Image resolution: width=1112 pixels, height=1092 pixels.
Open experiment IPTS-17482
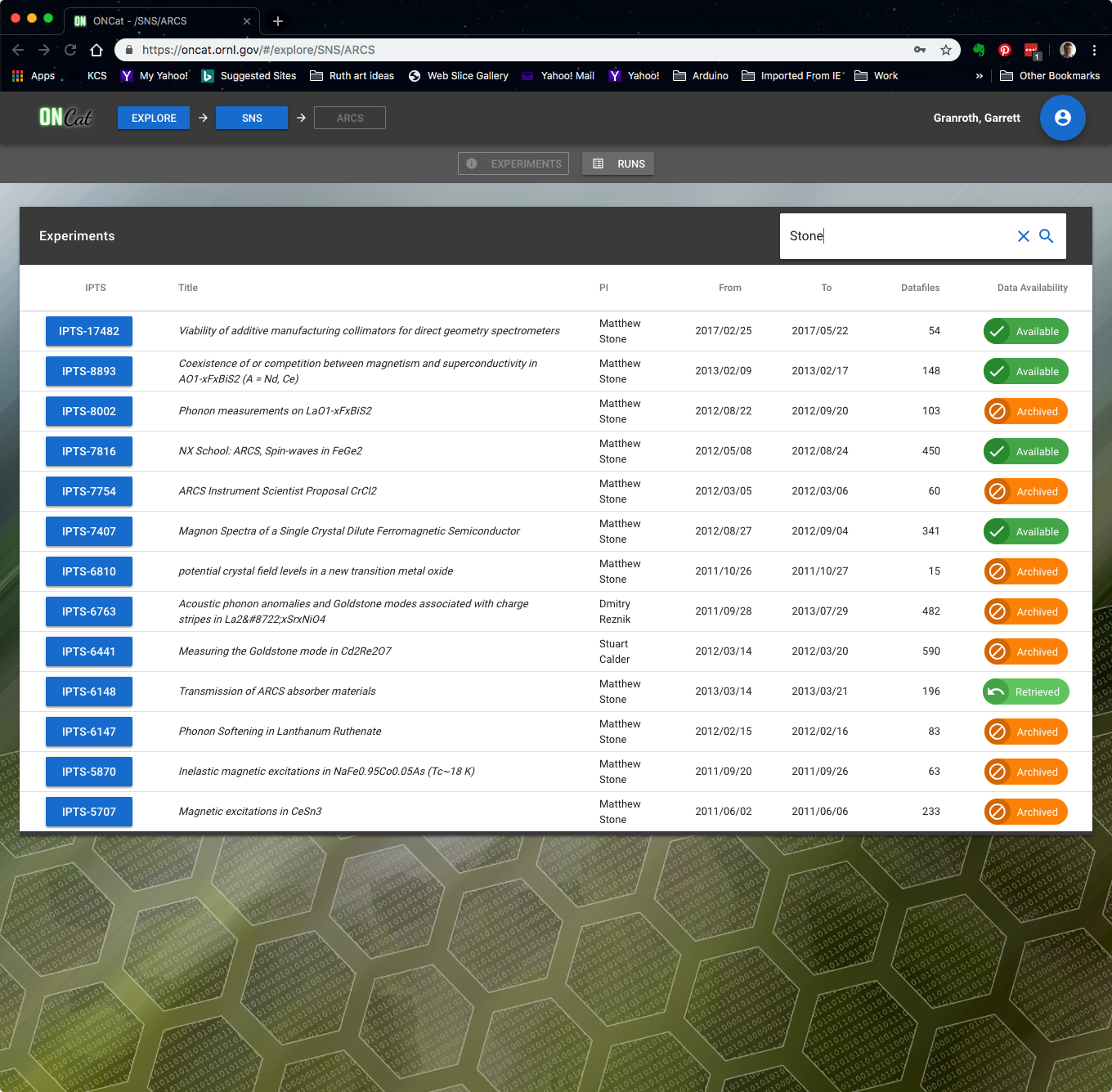click(x=89, y=331)
